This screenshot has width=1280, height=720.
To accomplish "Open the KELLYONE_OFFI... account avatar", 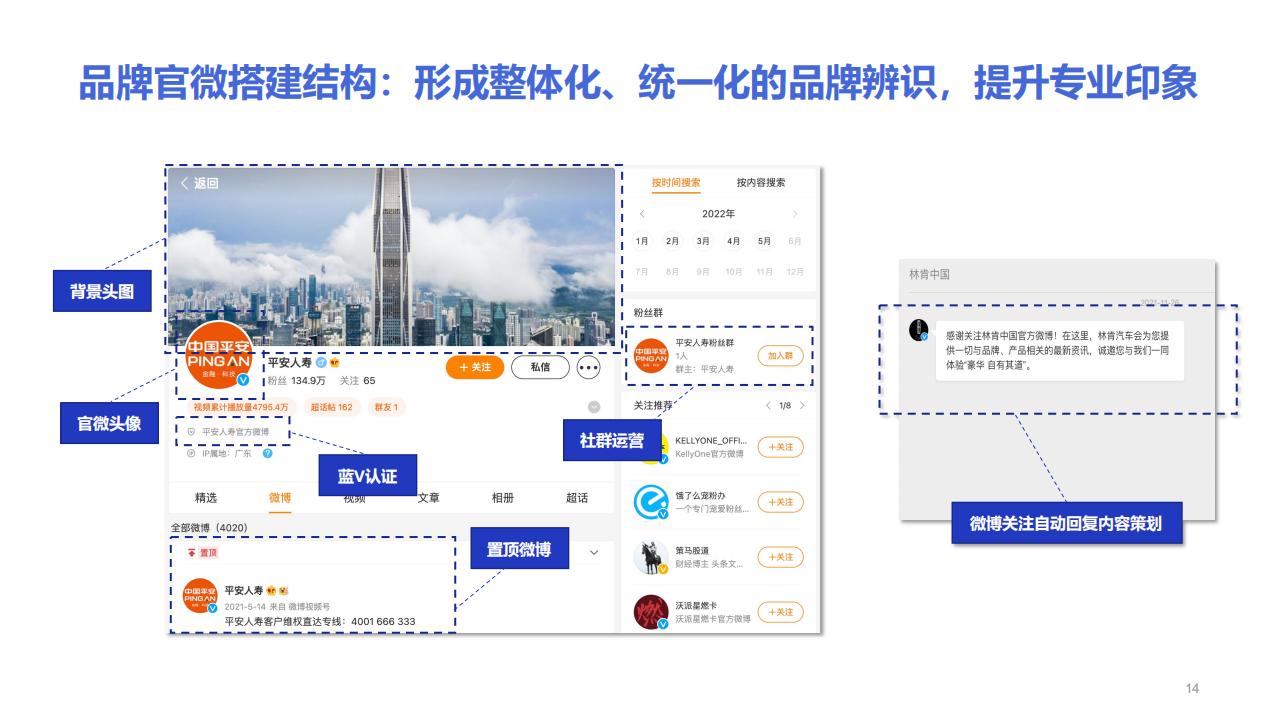I will [x=651, y=447].
